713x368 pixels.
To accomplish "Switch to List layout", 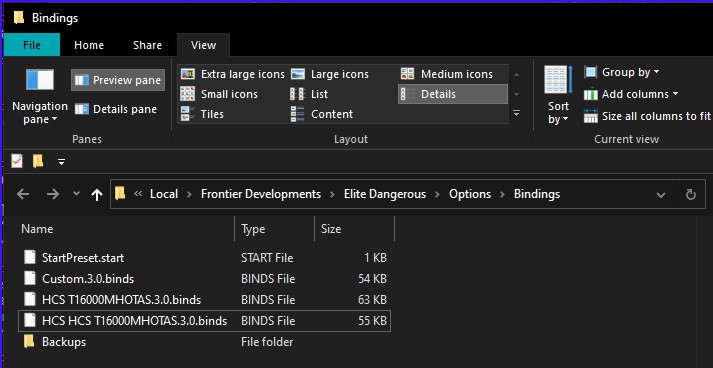I will pos(309,94).
